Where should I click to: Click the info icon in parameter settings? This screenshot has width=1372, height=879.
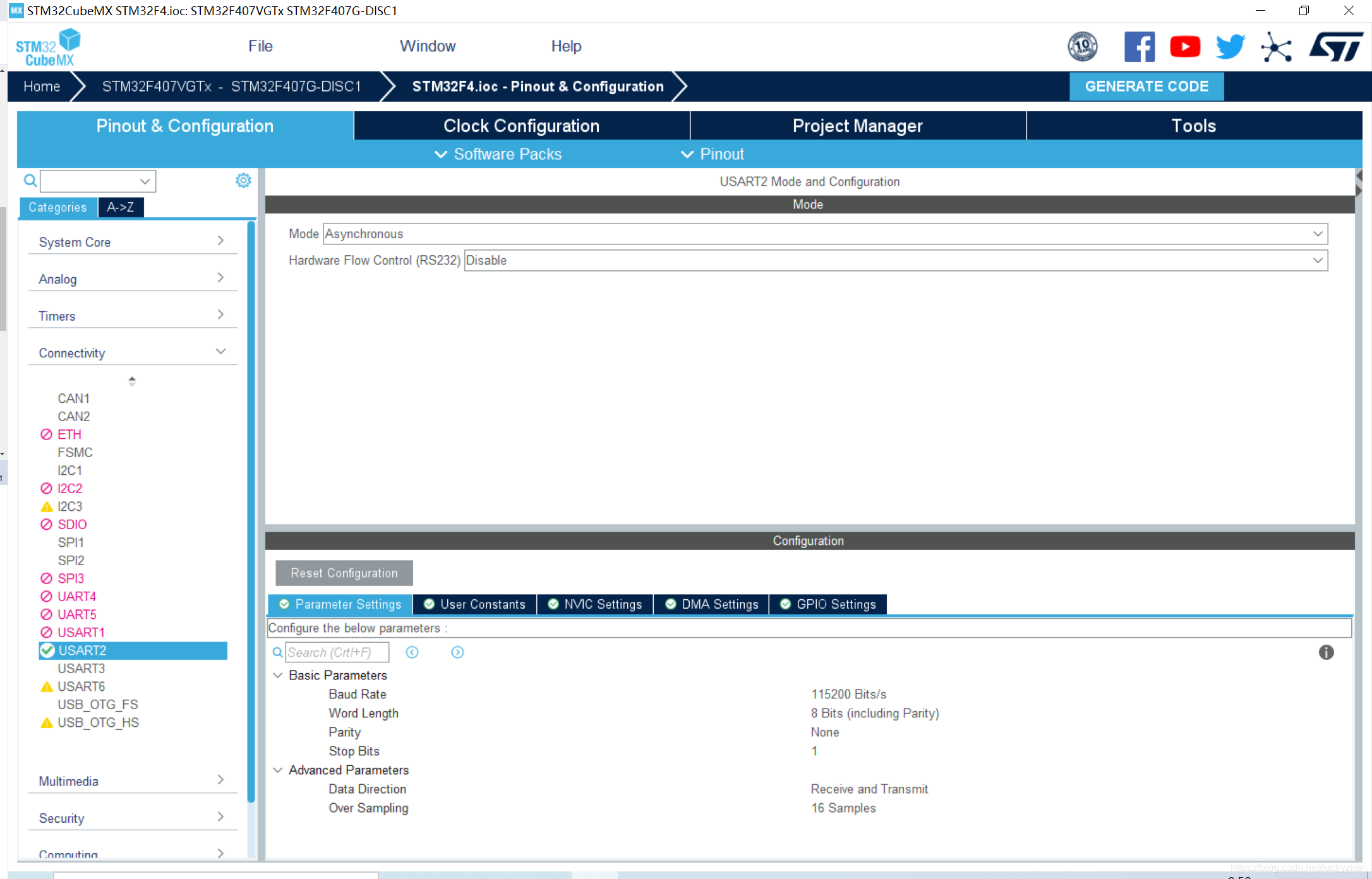(1326, 652)
